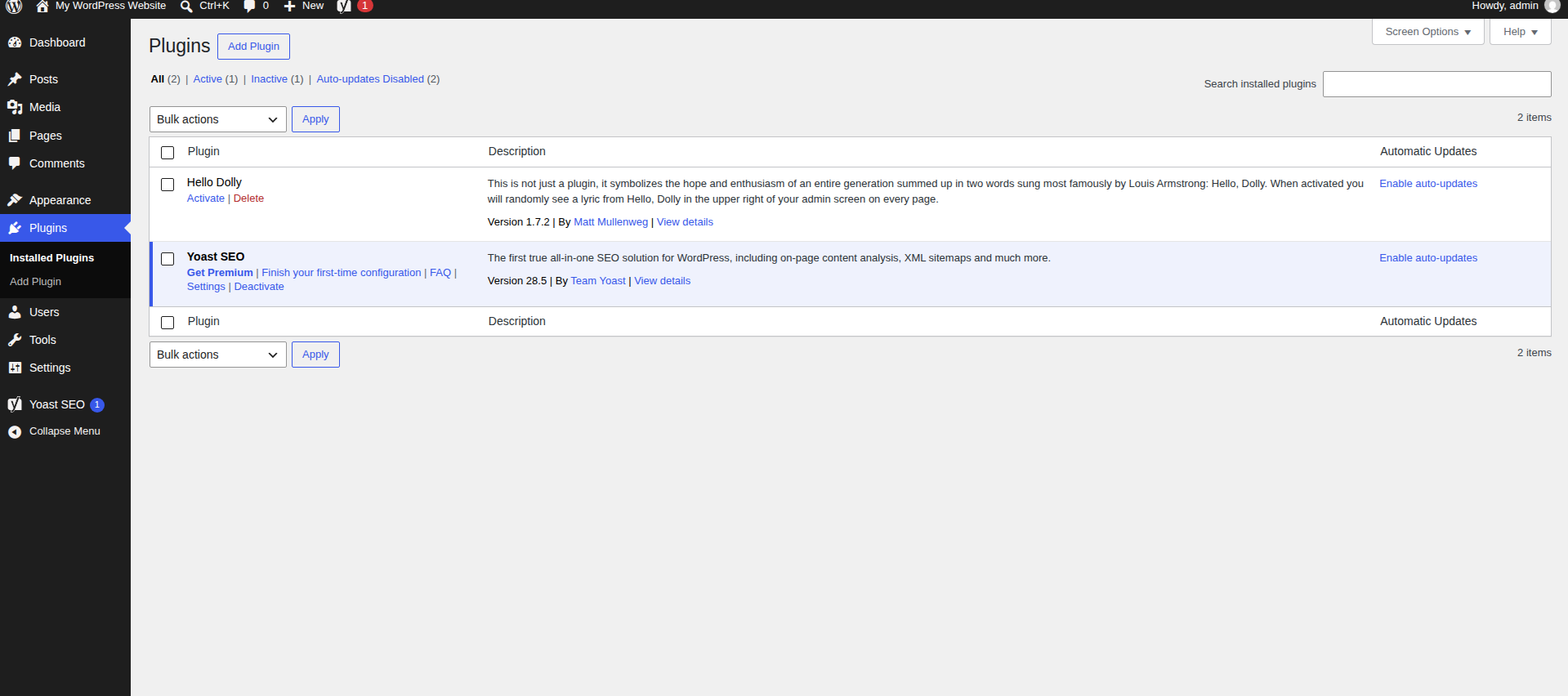This screenshot has height=696, width=1568.
Task: Click the admin user avatar
Action: coord(1552,6)
